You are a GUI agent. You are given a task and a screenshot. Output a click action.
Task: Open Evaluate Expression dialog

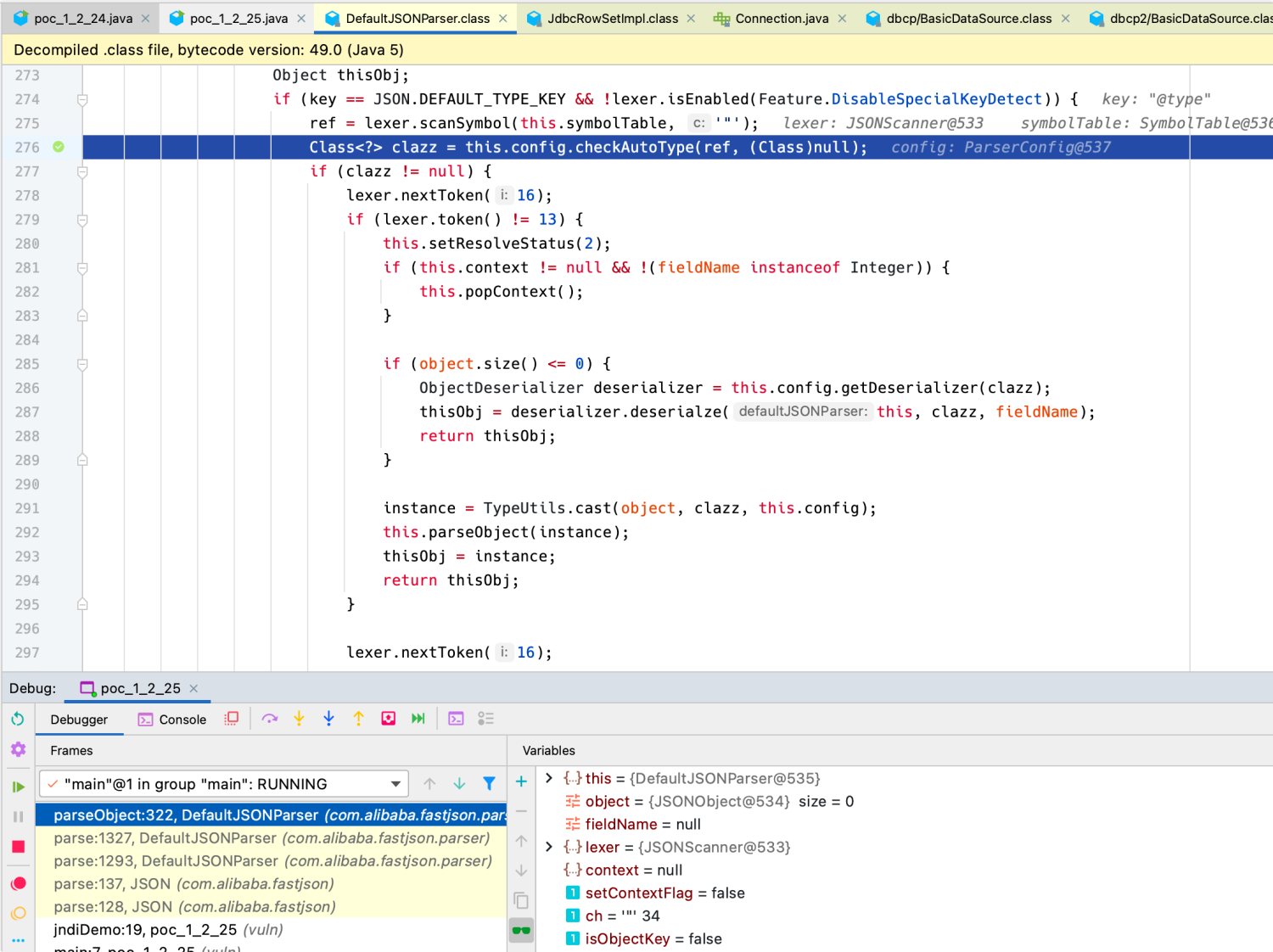click(456, 719)
